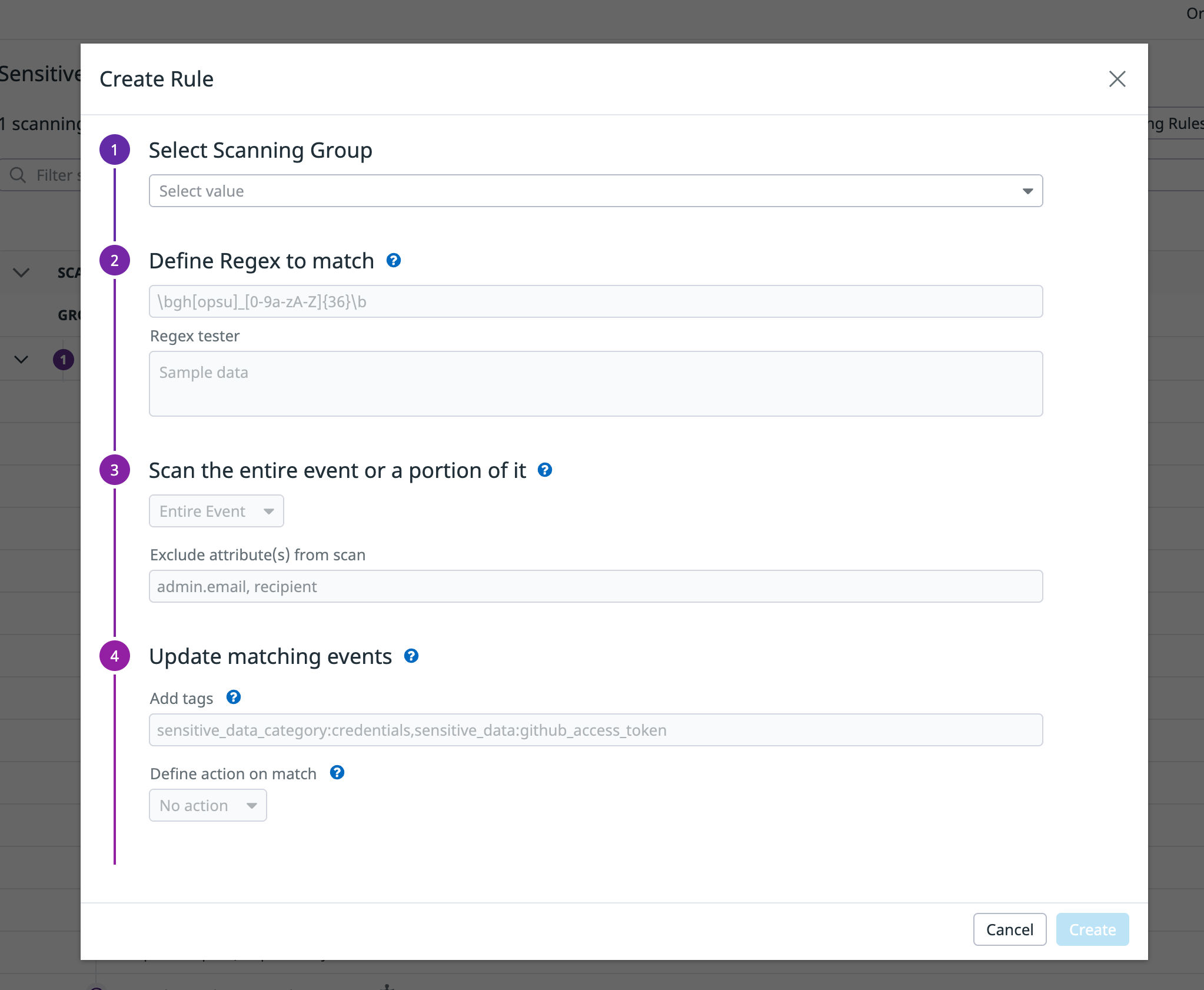Open the Entire Event dropdown
This screenshot has width=1204, height=990.
tap(217, 511)
